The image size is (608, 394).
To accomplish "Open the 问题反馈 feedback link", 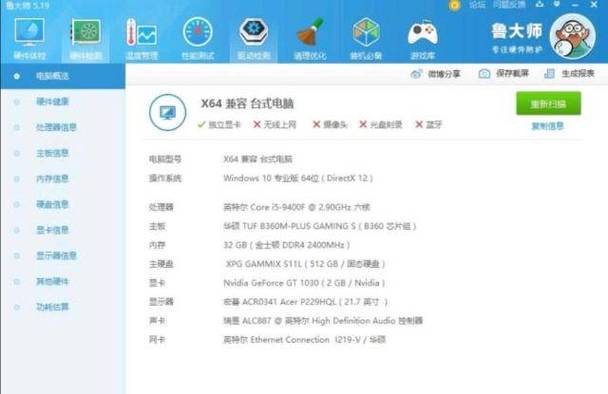I will click(509, 5).
